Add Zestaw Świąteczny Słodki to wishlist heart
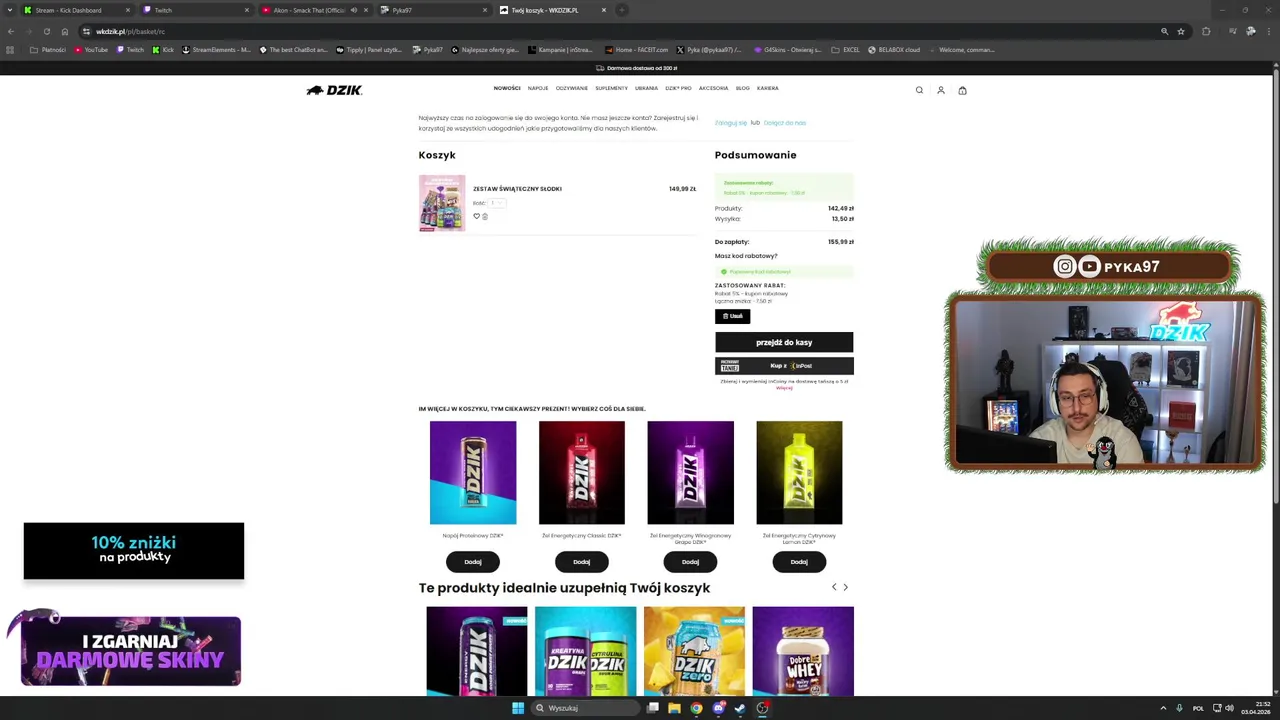Screen dimensions: 1280x720 click(x=476, y=216)
